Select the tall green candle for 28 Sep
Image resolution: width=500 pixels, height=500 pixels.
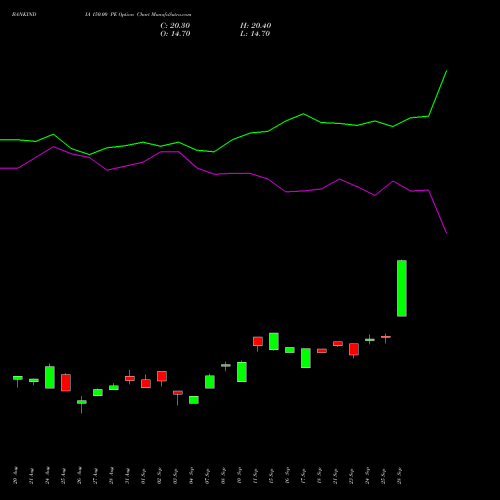[x=402, y=288]
